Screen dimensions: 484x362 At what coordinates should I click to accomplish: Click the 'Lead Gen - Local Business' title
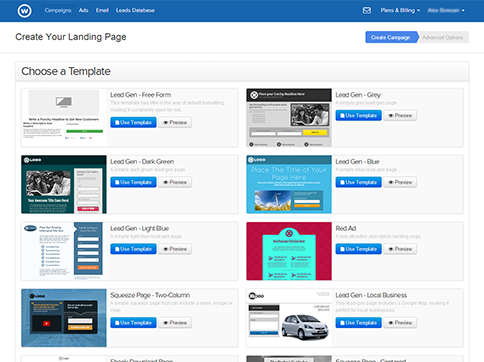click(x=371, y=295)
